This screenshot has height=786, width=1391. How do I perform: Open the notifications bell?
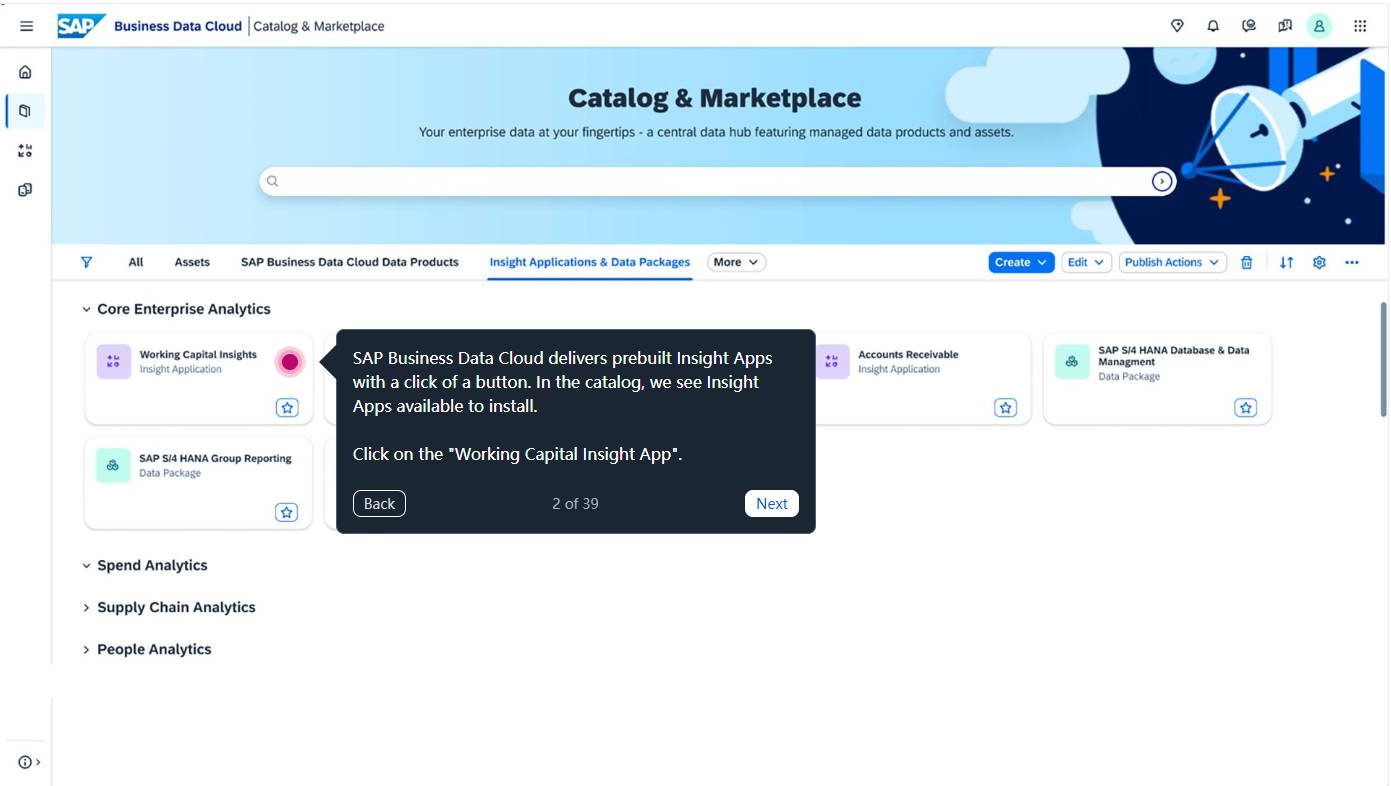[x=1213, y=26]
